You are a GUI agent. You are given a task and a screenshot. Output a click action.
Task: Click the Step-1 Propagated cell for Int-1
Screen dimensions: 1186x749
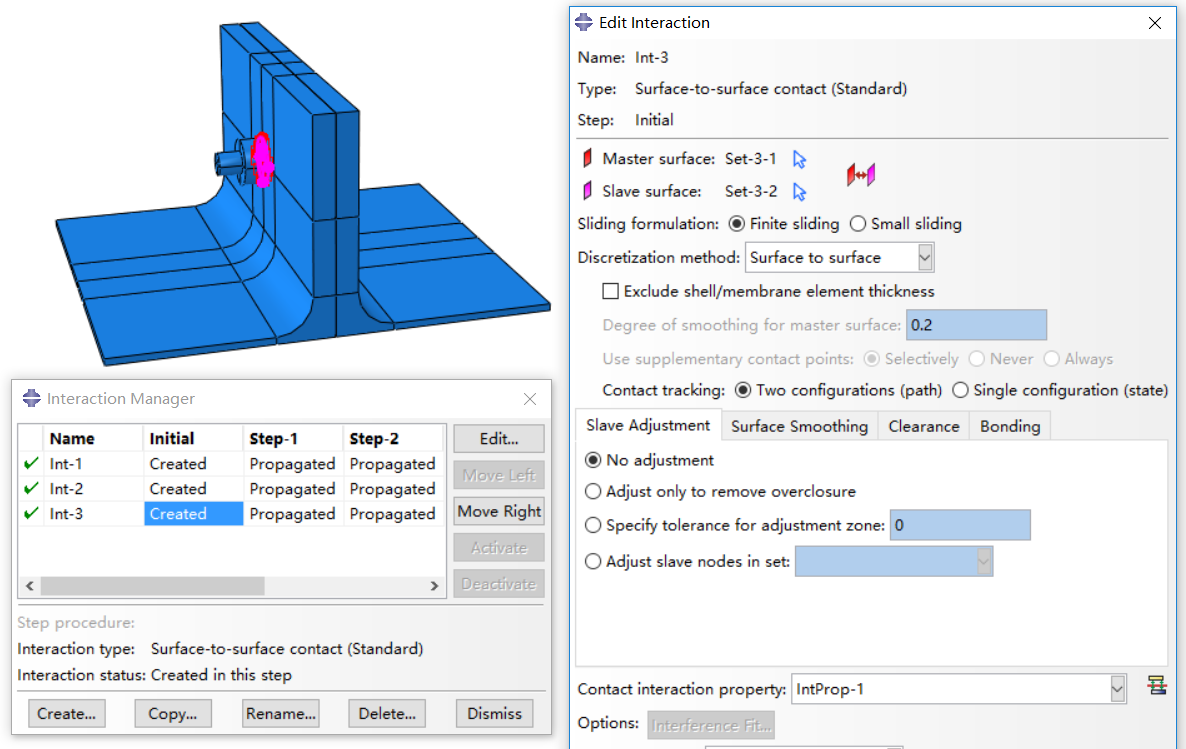coord(292,464)
